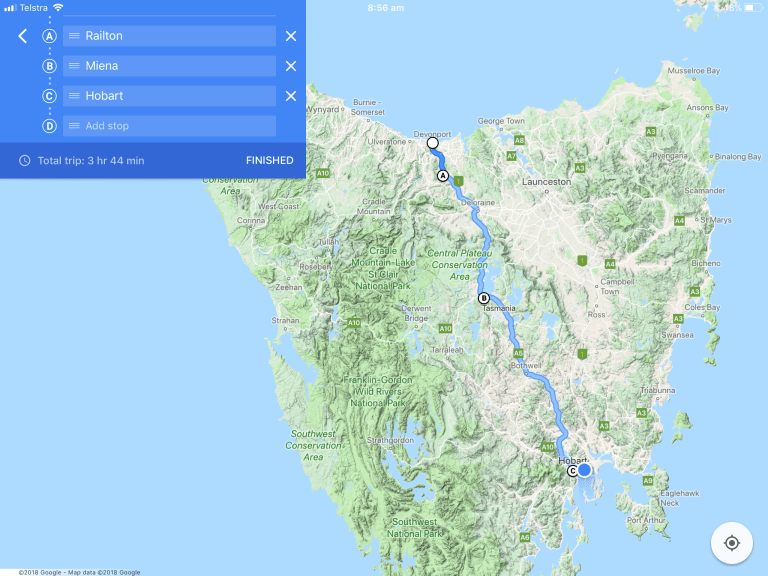Tap the Add stop field
The image size is (768, 576).
coord(169,126)
